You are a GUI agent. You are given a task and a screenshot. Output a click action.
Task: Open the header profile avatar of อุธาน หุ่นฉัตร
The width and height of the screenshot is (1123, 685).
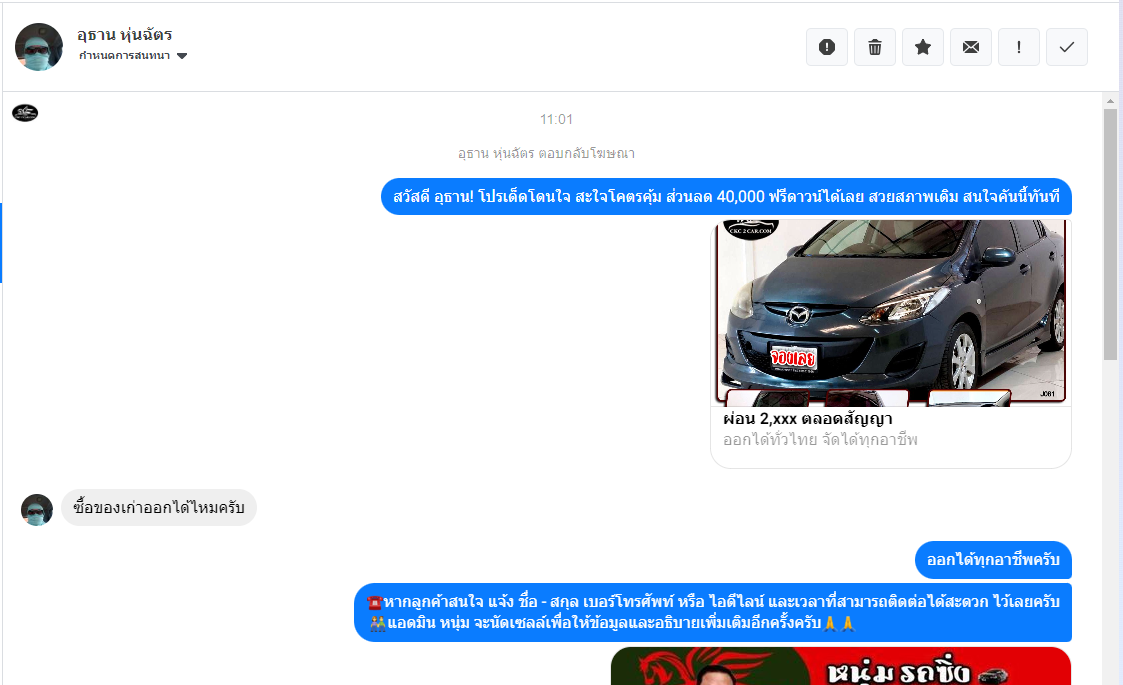coord(39,47)
